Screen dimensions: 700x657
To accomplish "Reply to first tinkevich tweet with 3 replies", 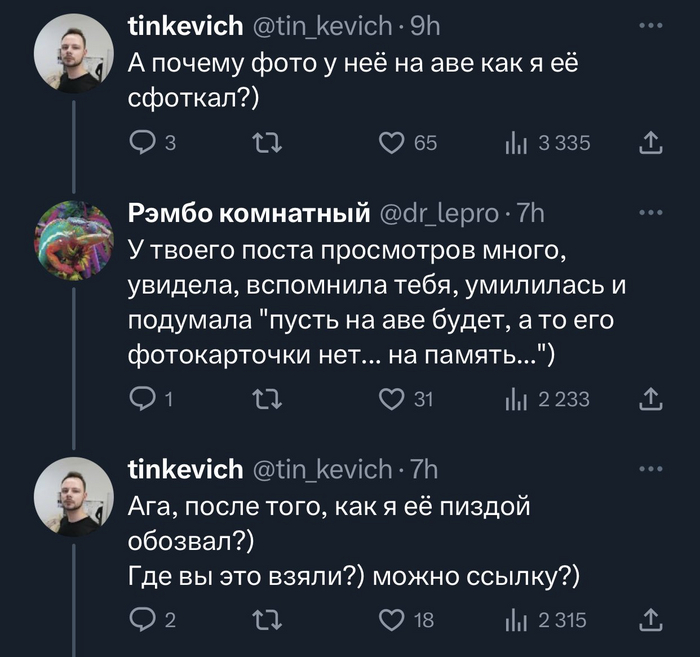I will point(143,144).
